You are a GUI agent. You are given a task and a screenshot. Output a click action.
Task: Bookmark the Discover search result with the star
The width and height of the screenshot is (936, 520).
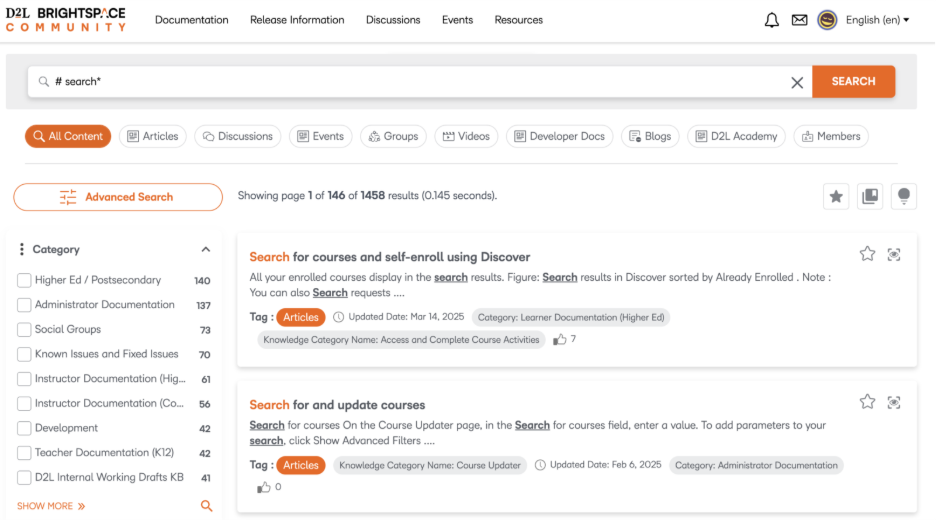[867, 254]
